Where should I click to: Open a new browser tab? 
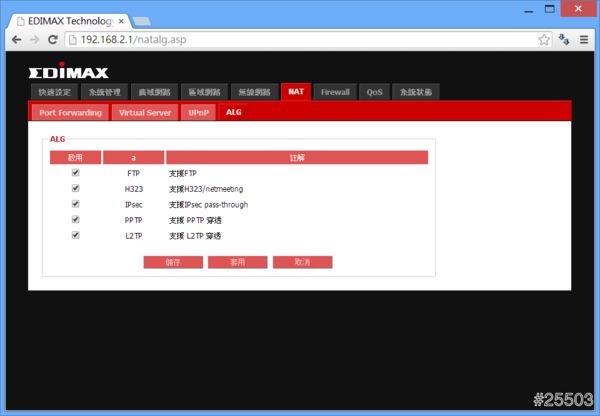tap(142, 21)
